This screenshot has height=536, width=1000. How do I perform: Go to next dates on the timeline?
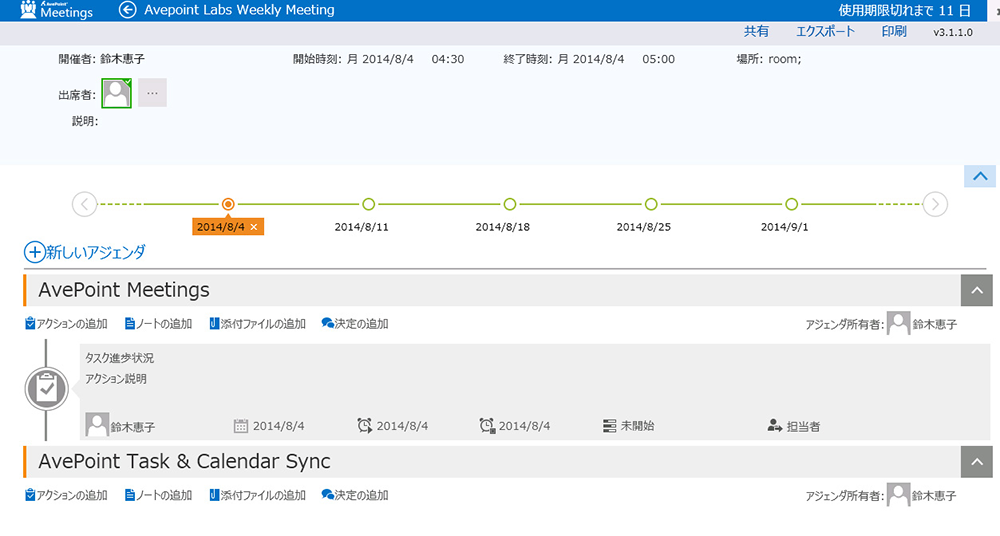pyautogui.click(x=935, y=204)
